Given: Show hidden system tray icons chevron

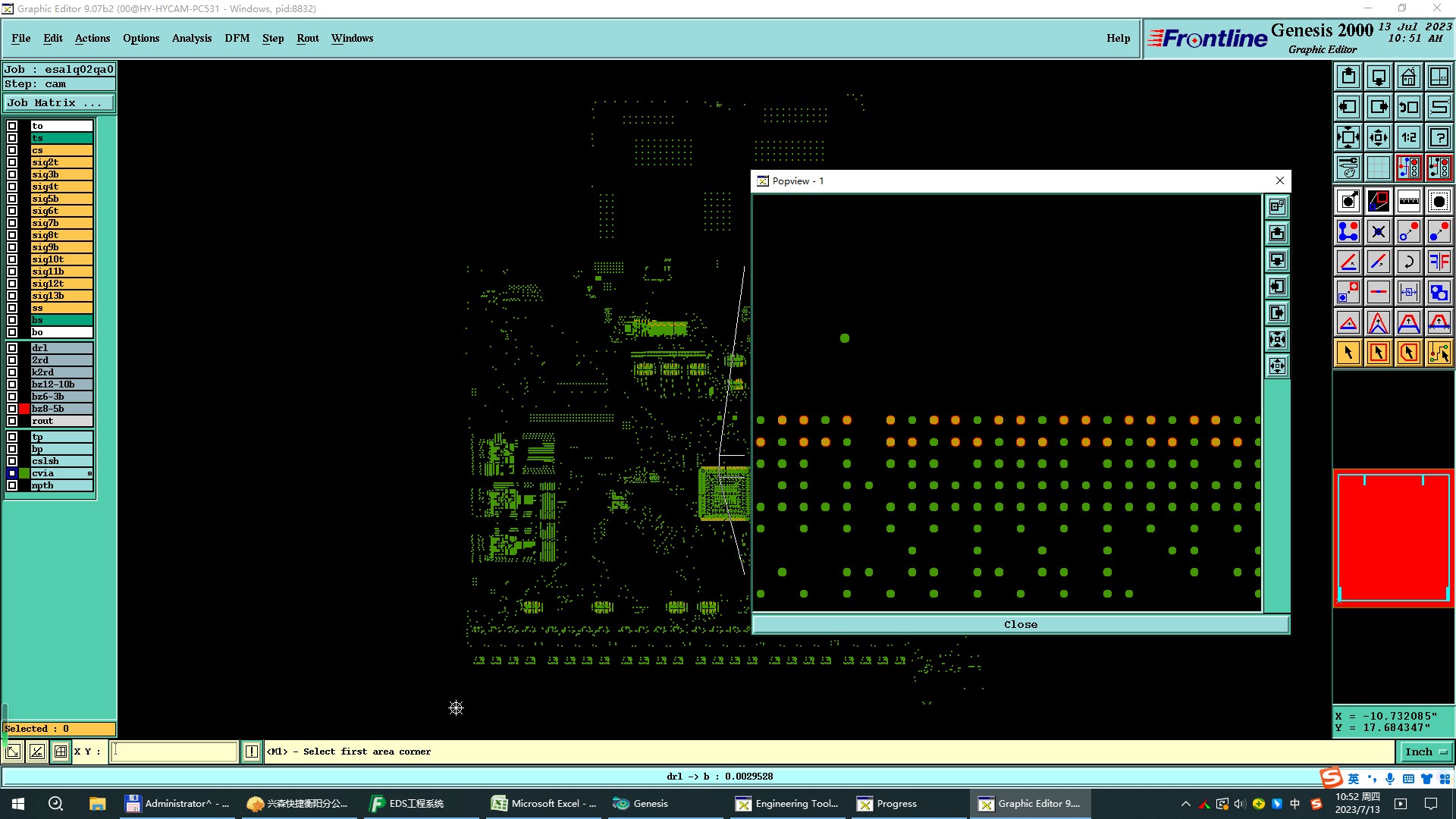Looking at the screenshot, I should pyautogui.click(x=1185, y=804).
